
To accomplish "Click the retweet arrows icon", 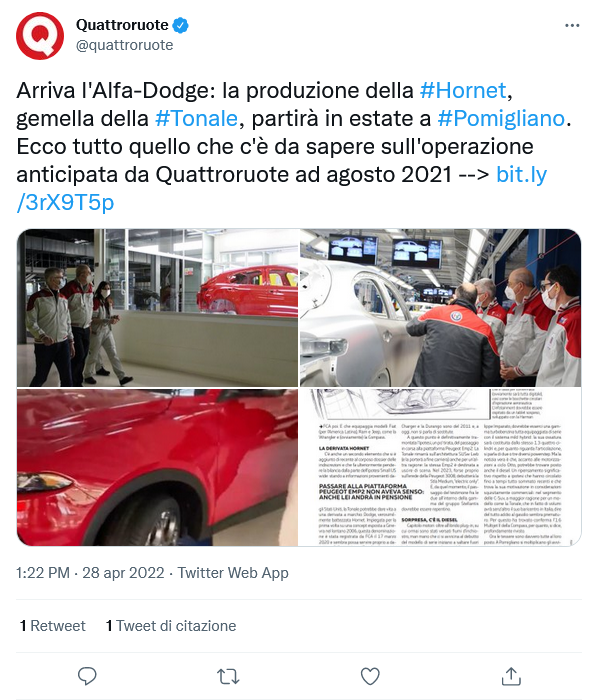I will click(228, 676).
